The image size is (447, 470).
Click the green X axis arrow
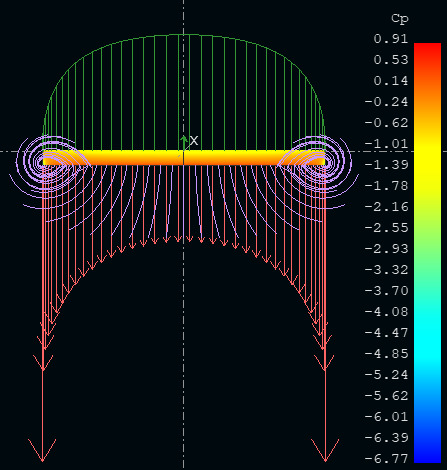tap(184, 144)
